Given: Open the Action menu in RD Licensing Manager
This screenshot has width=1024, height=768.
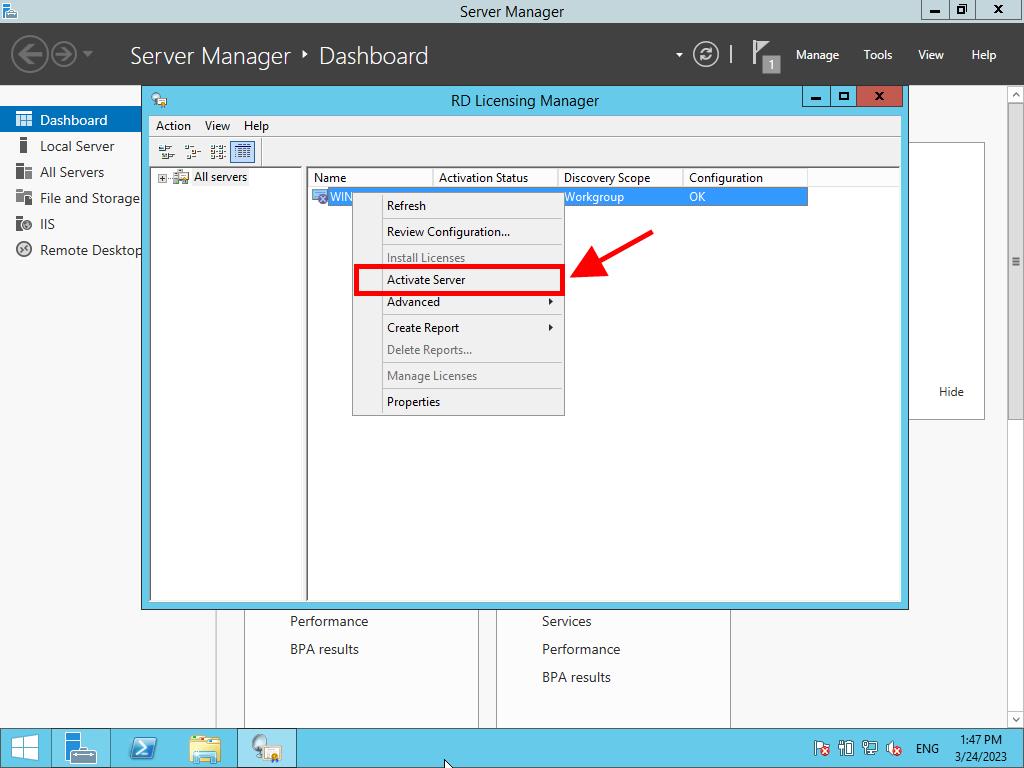Looking at the screenshot, I should (x=173, y=126).
